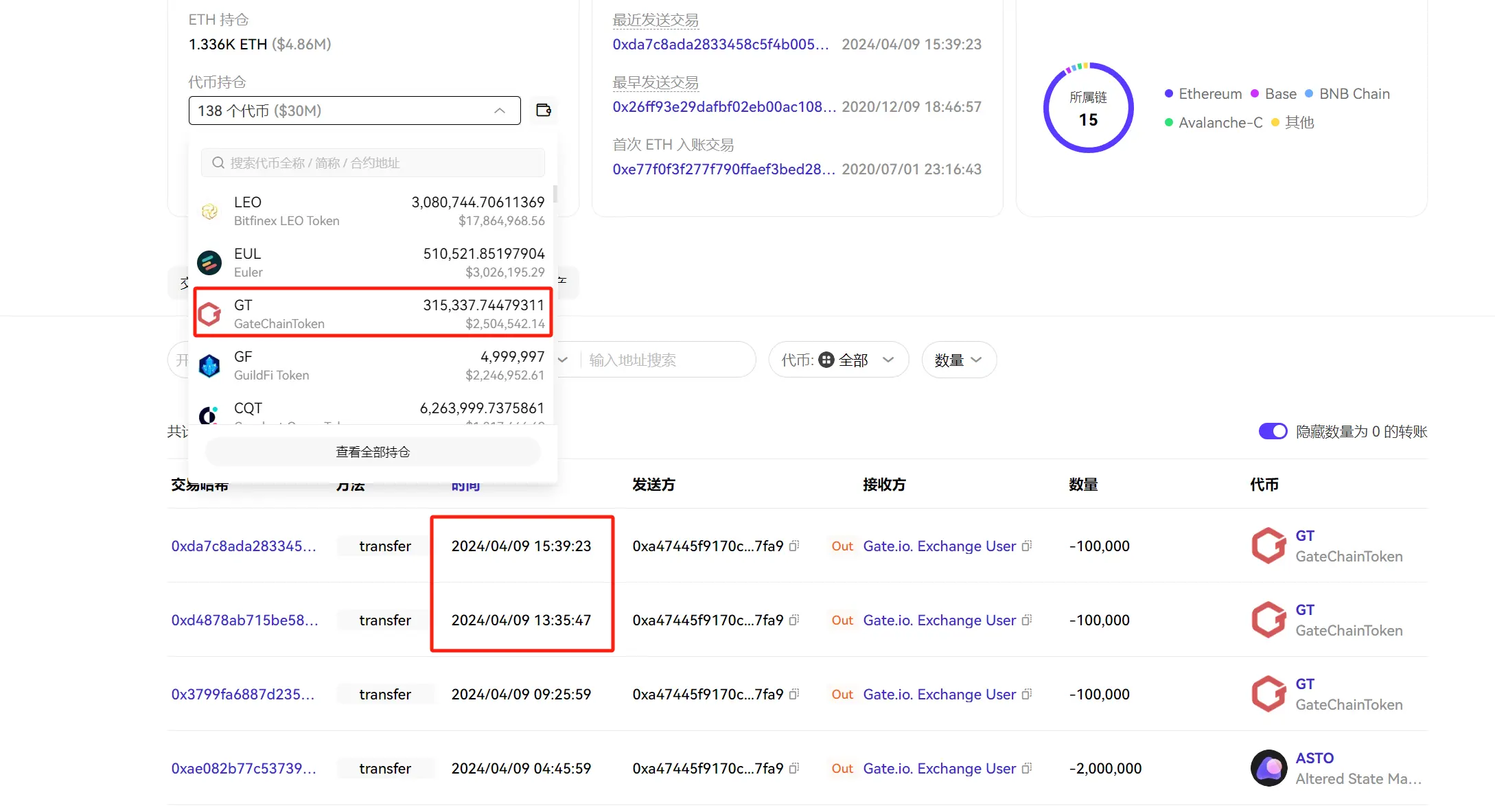1495x812 pixels.
Task: Click GT token logo in 13:35:47 row
Action: pos(1268,620)
